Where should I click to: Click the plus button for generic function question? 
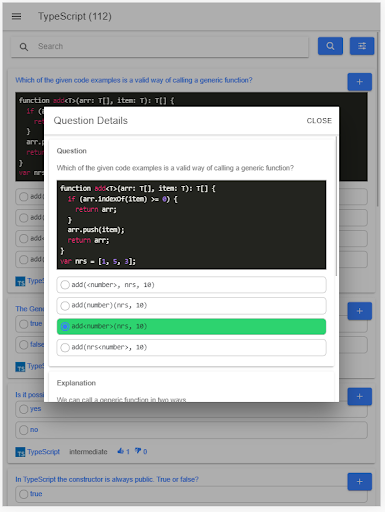359,82
